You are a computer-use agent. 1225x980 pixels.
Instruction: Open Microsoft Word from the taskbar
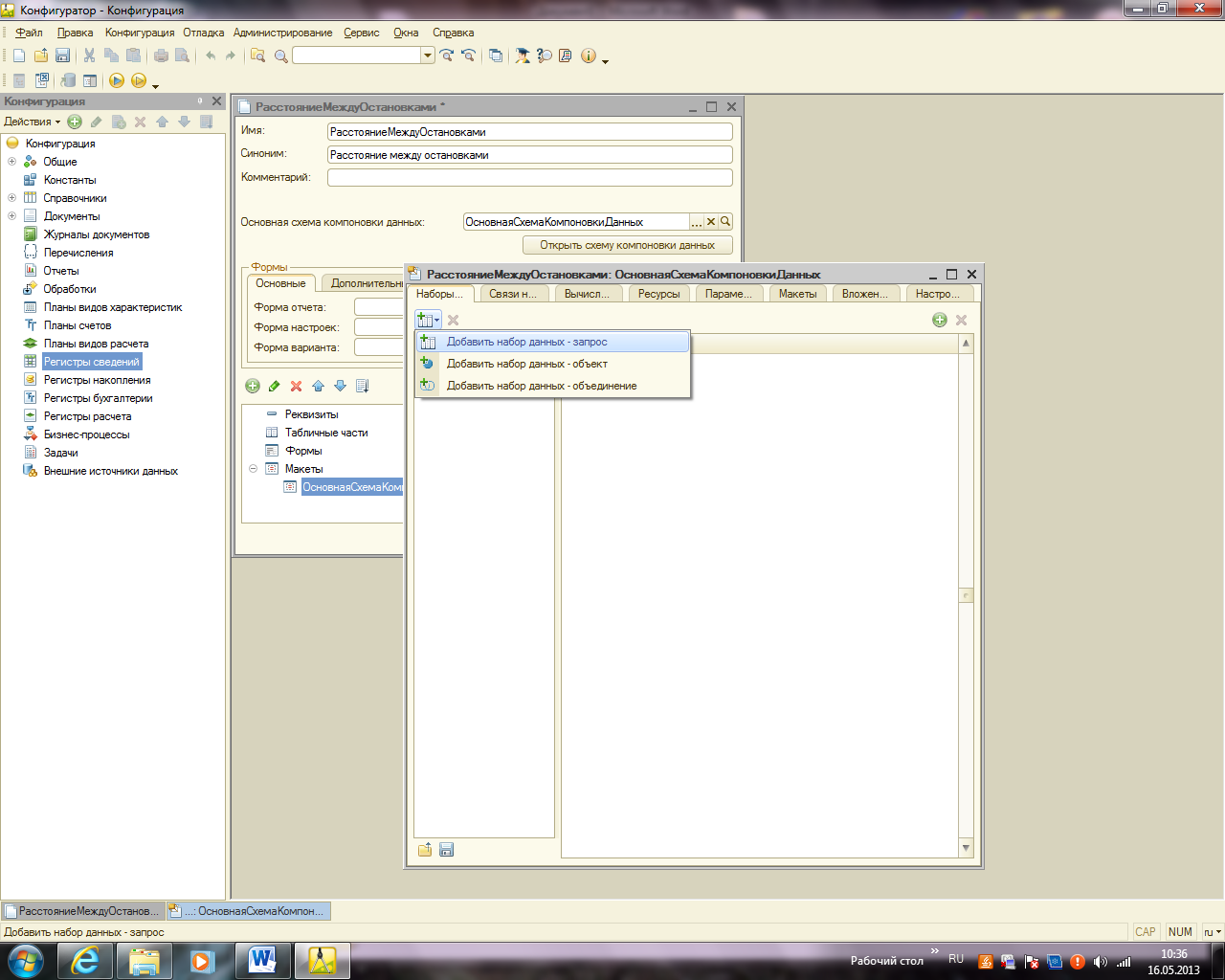[261, 960]
